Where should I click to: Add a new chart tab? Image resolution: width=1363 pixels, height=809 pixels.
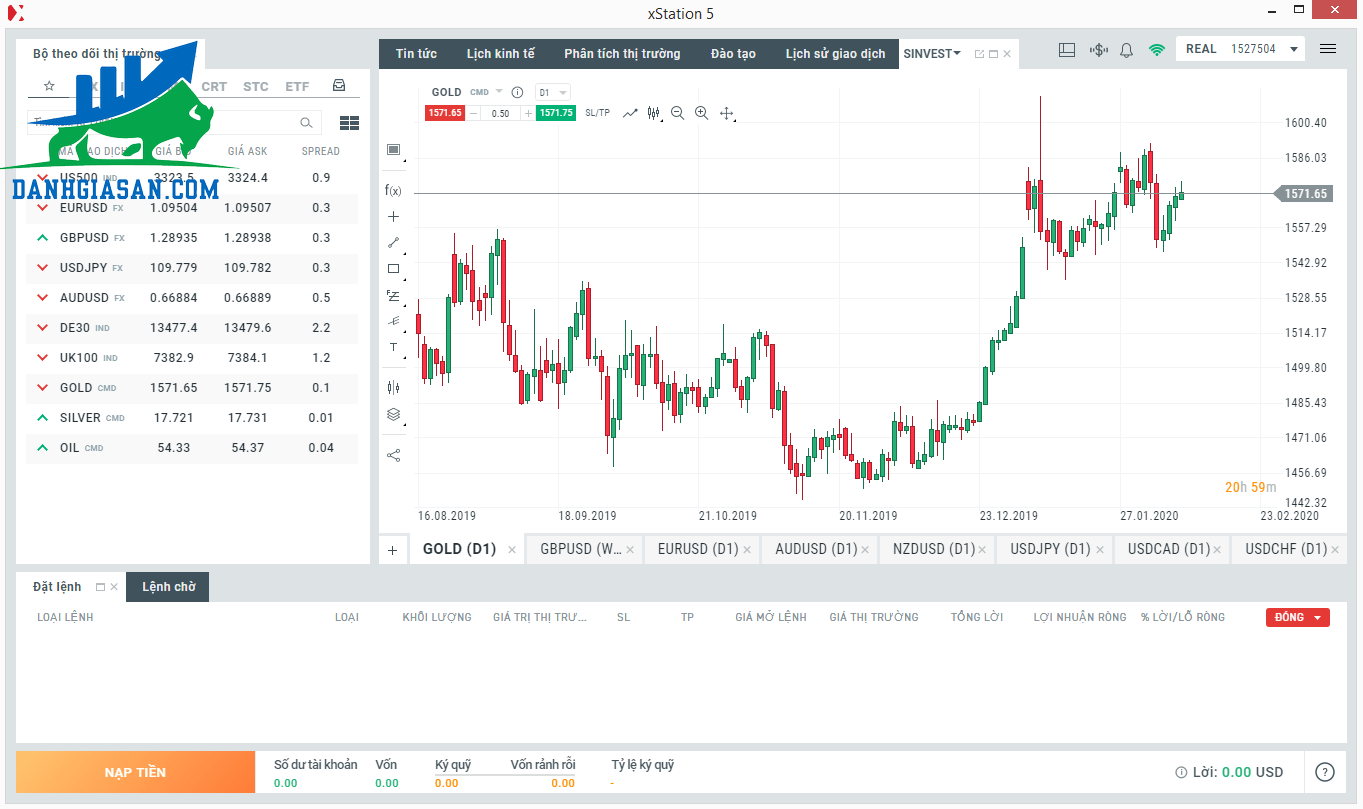tap(393, 550)
